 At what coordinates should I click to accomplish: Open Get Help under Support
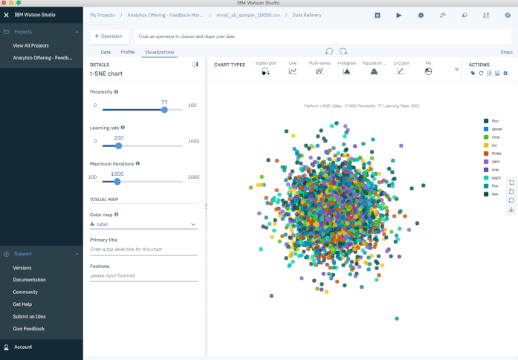[22, 304]
